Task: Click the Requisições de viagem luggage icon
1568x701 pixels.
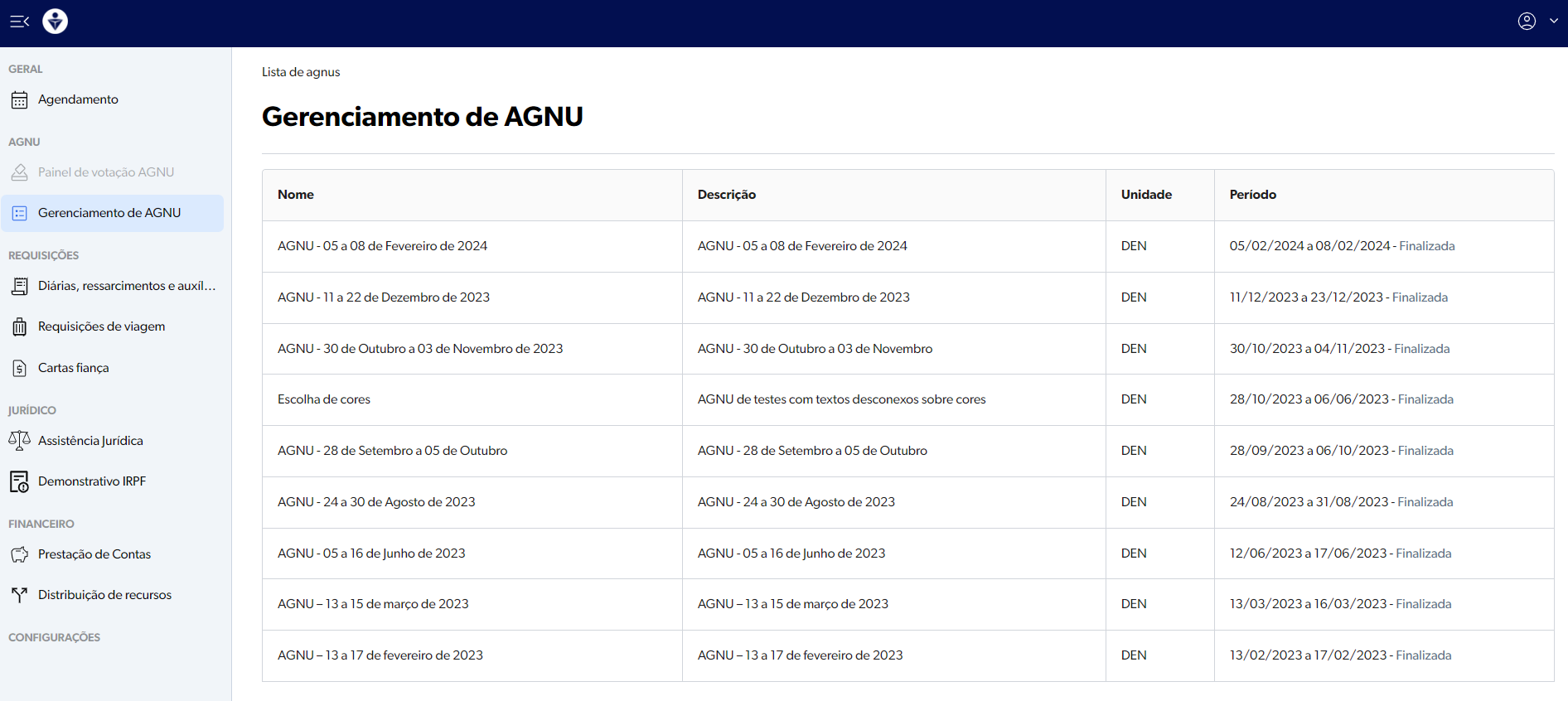Action: coord(20,327)
